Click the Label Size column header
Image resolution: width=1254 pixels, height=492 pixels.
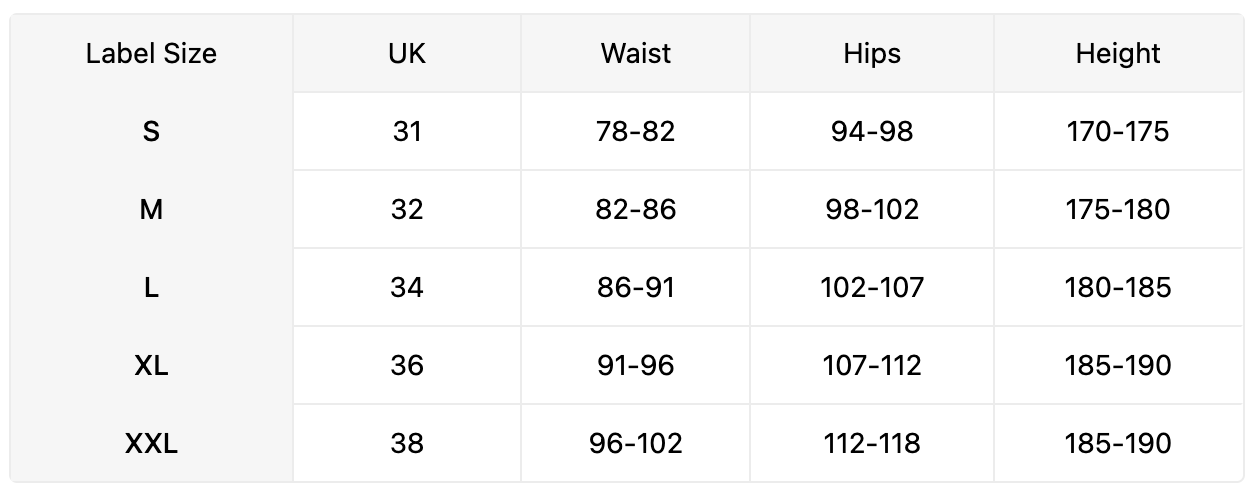[x=151, y=53]
